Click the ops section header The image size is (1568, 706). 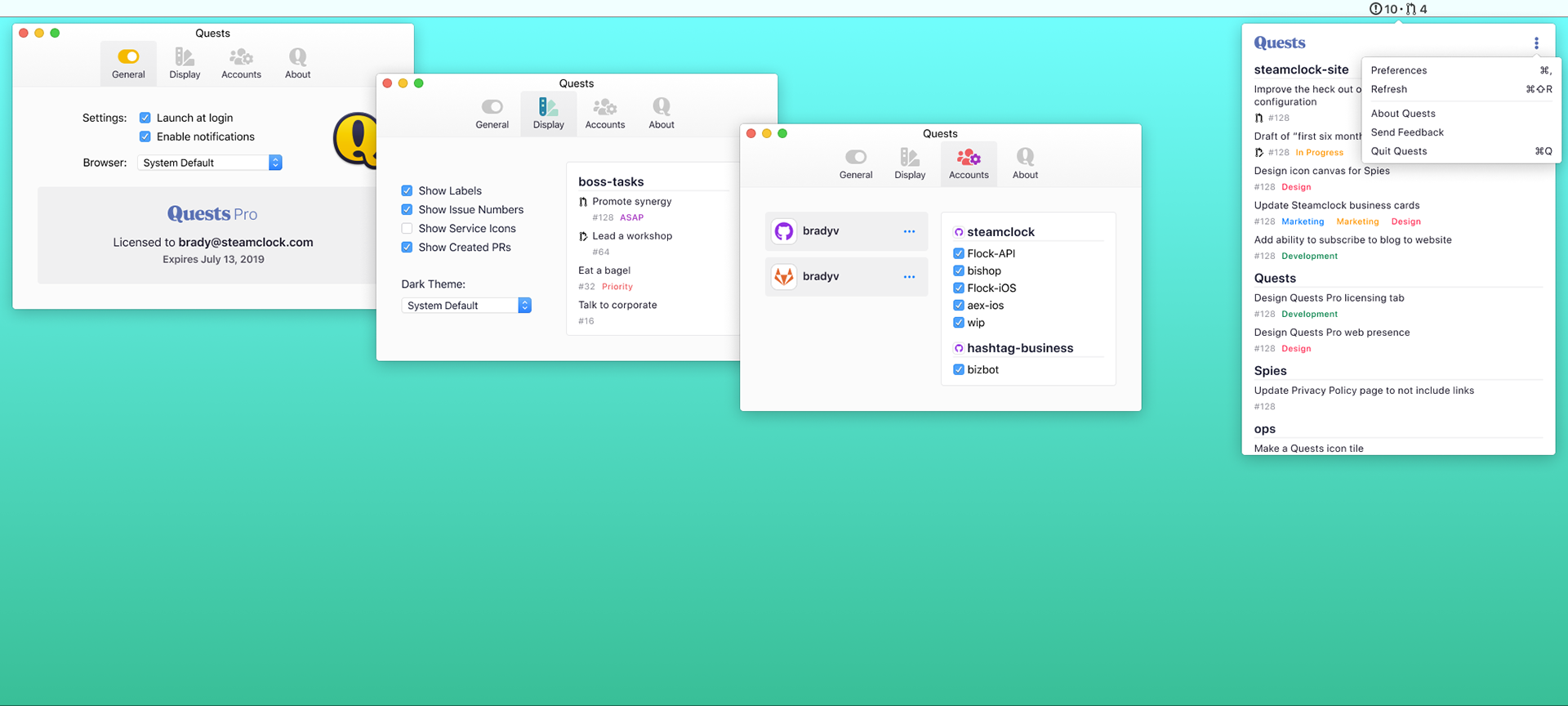[1264, 429]
